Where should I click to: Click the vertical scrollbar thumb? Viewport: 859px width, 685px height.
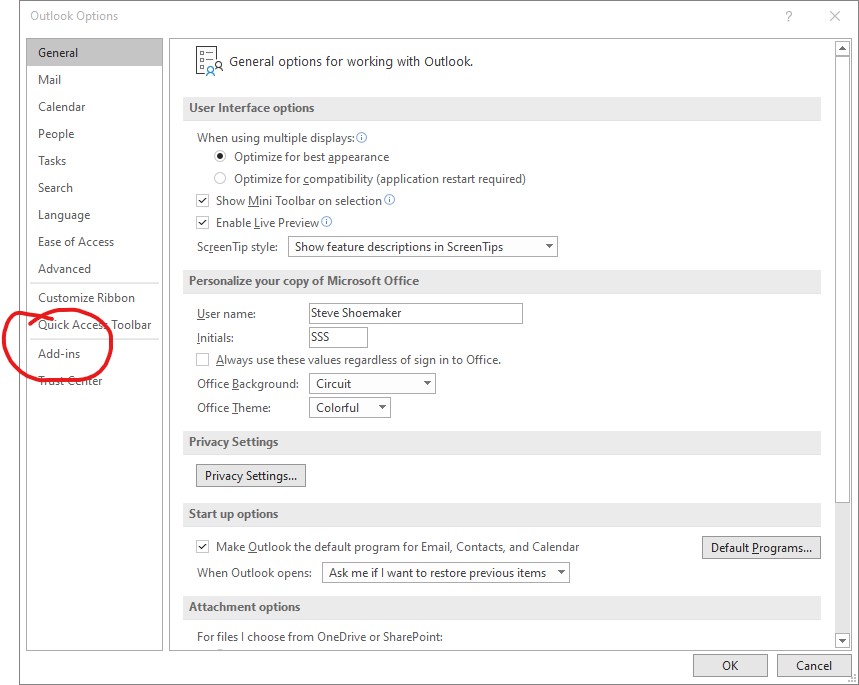(842, 279)
